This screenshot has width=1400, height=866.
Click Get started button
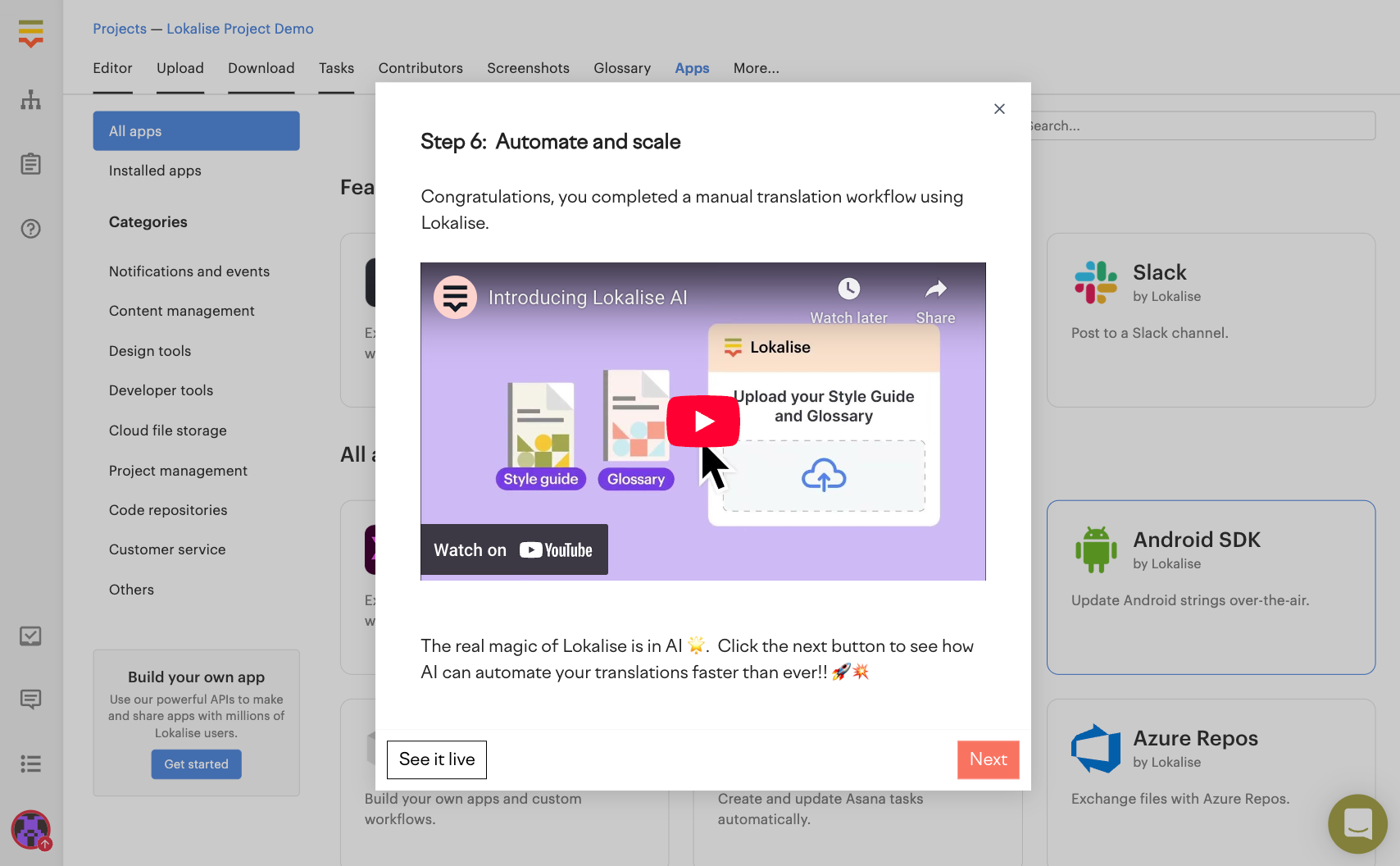(x=197, y=764)
